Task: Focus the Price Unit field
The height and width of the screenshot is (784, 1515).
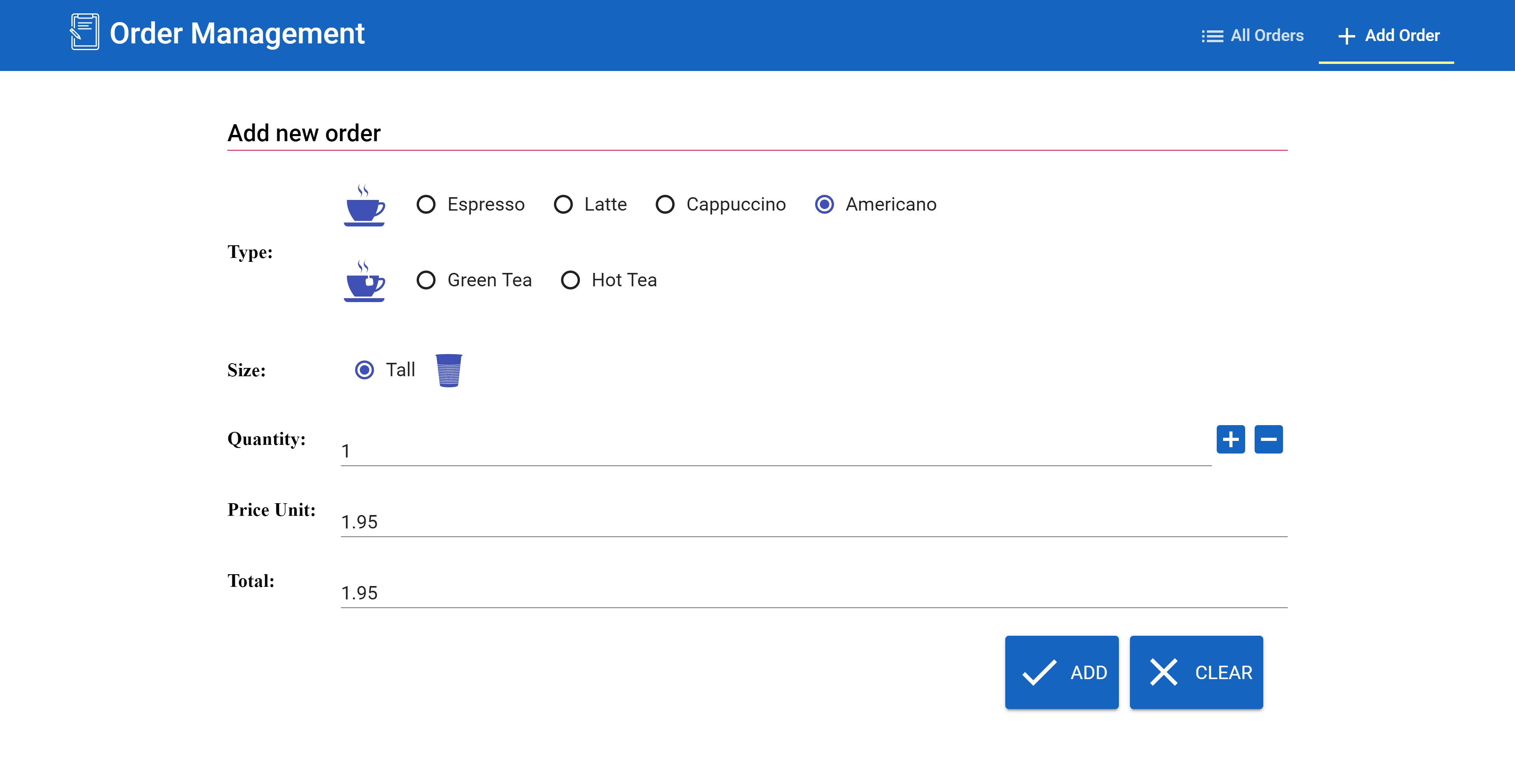Action: [x=814, y=521]
